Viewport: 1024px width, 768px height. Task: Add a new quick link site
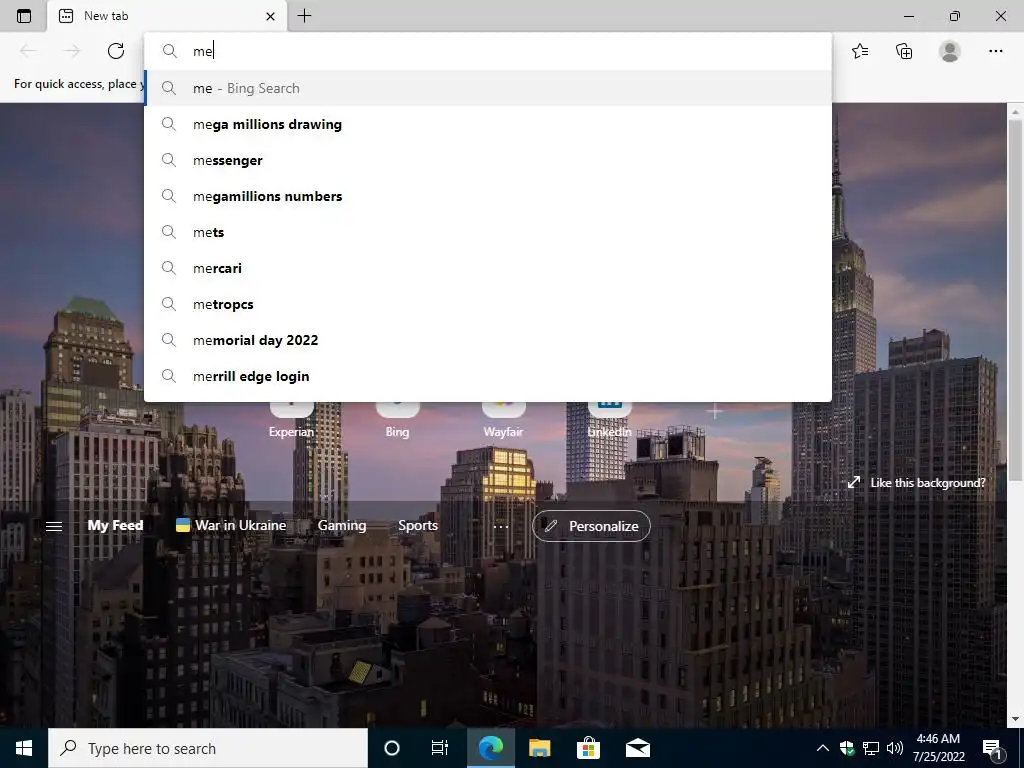[x=715, y=411]
